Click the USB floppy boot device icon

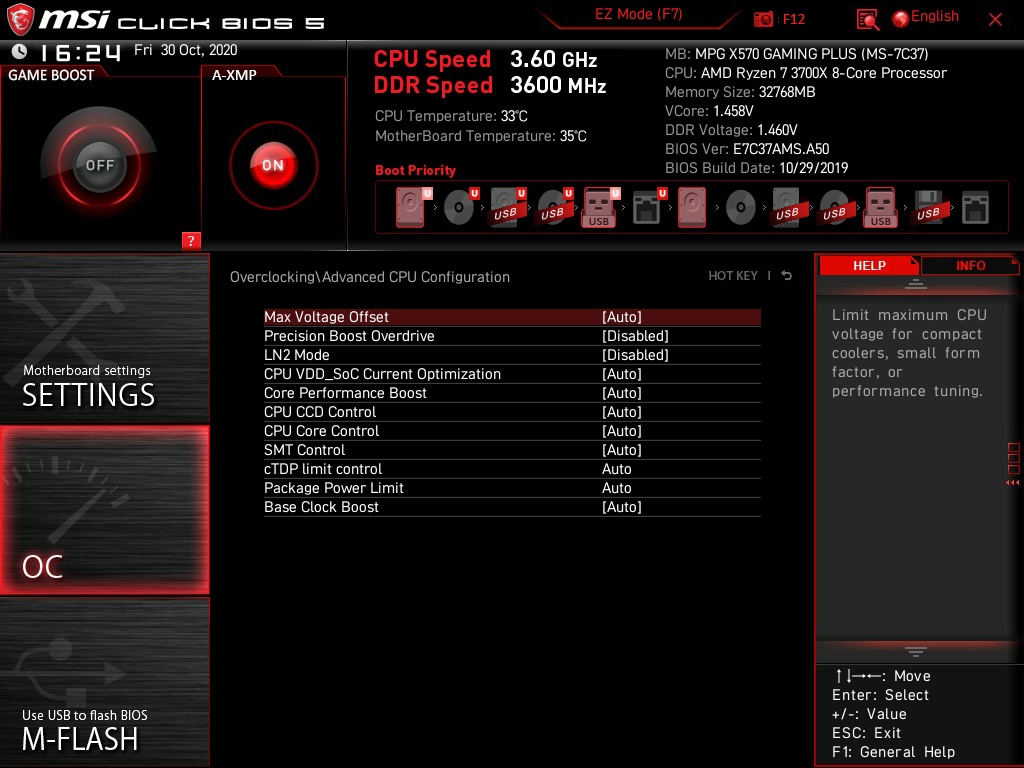tap(928, 207)
